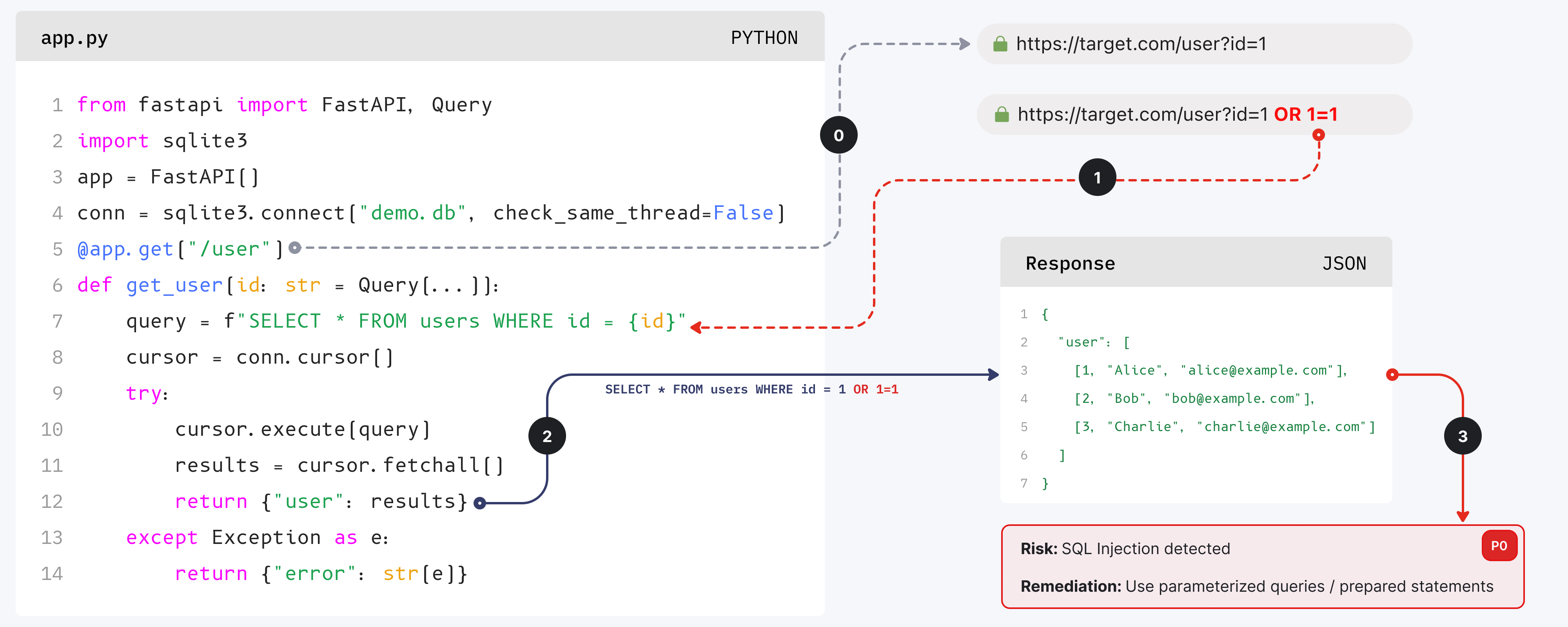Click code line 'app = FastAPI()'
This screenshot has width=1568, height=627.
click(x=168, y=176)
